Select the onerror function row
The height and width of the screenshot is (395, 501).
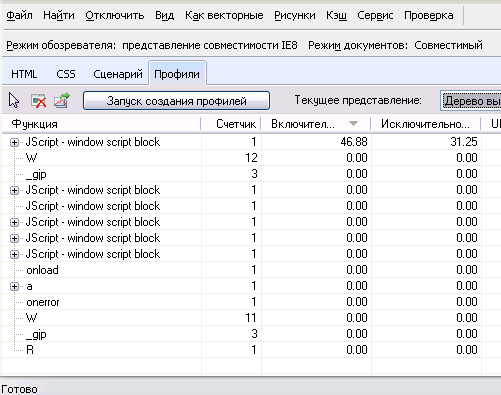[x=251, y=302]
